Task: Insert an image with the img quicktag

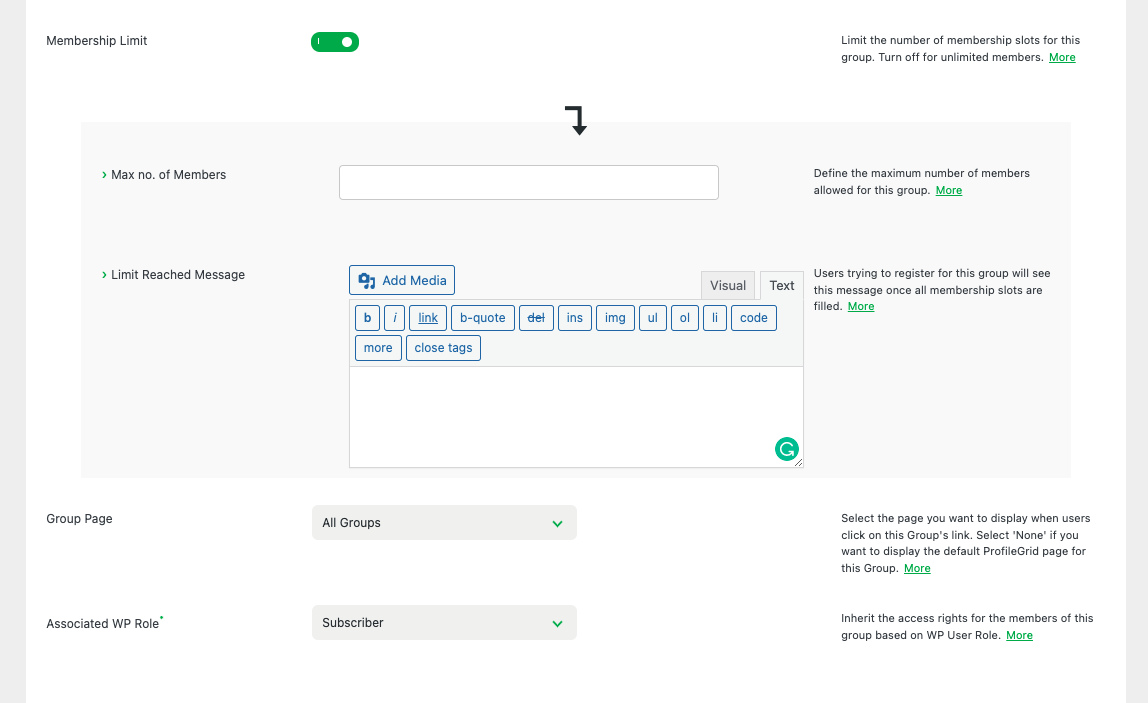Action: click(615, 318)
